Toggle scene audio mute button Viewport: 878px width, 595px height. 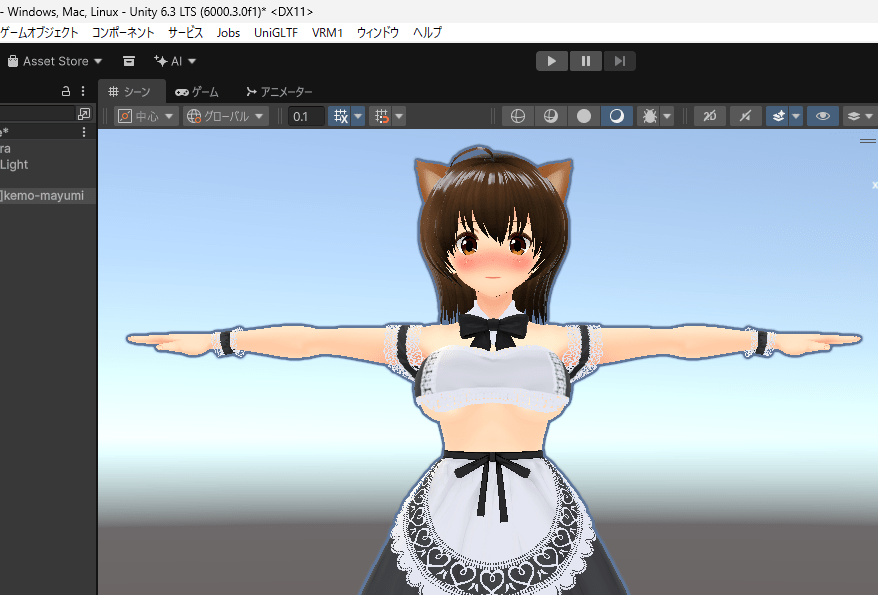[744, 116]
